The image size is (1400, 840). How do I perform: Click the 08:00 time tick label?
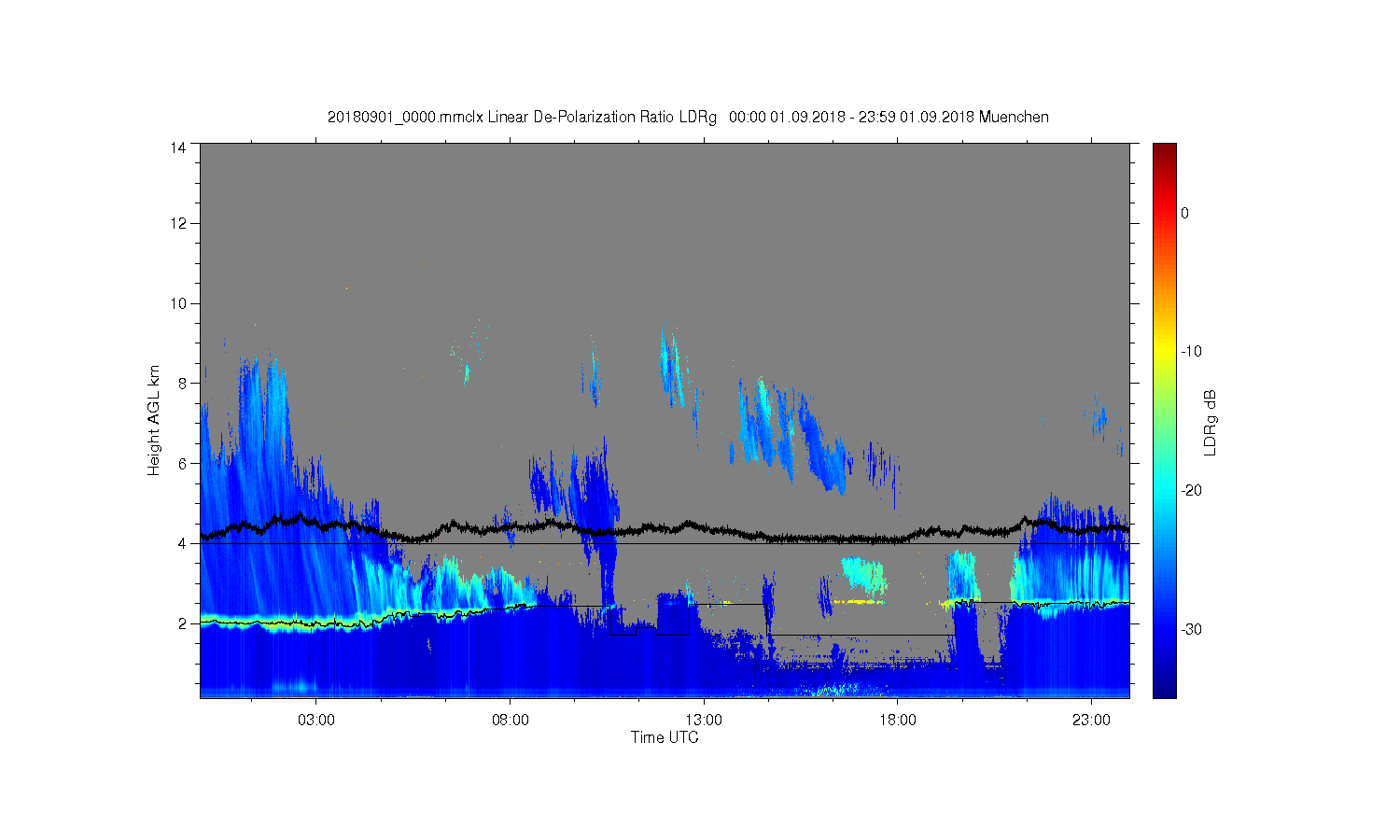tap(511, 721)
